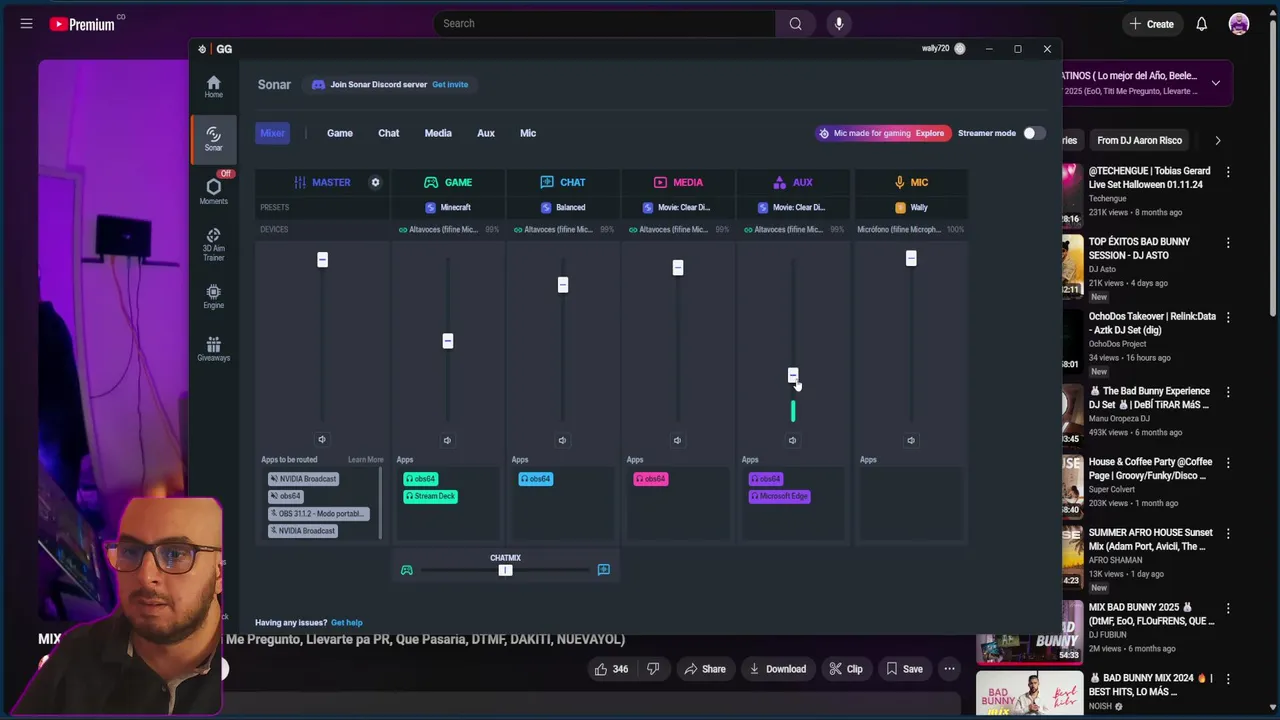
Task: Open Home in the GG sidebar
Action: [213, 87]
